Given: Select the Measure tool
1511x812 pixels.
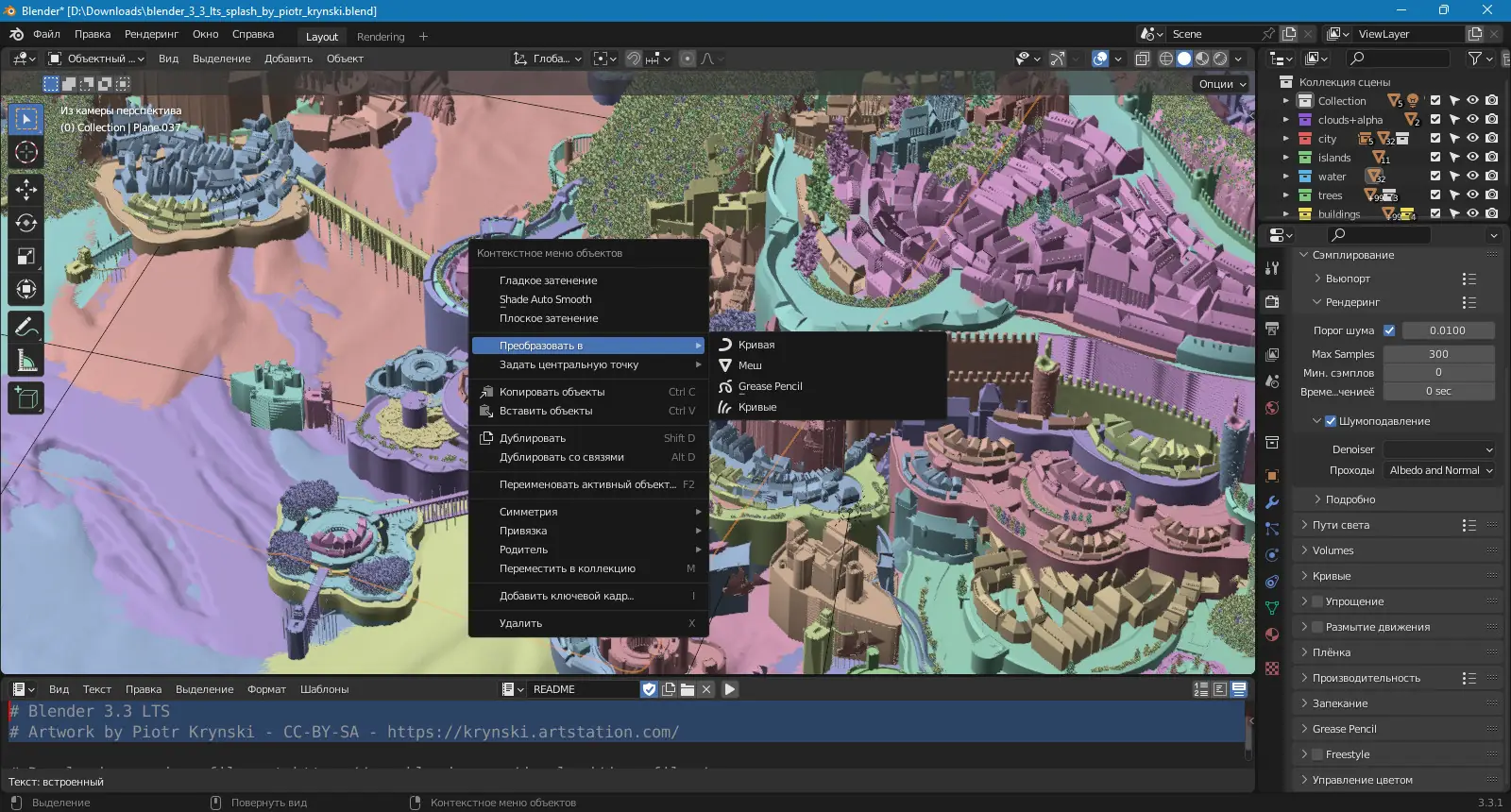Looking at the screenshot, I should click(26, 360).
